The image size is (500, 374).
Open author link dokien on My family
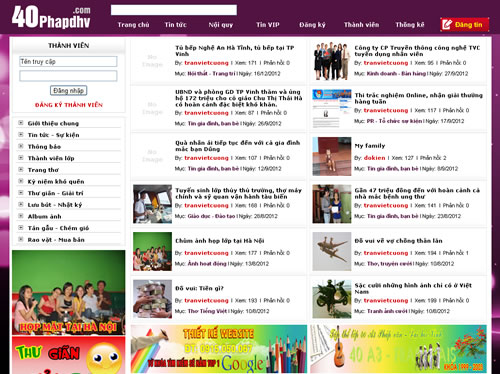[x=374, y=158]
